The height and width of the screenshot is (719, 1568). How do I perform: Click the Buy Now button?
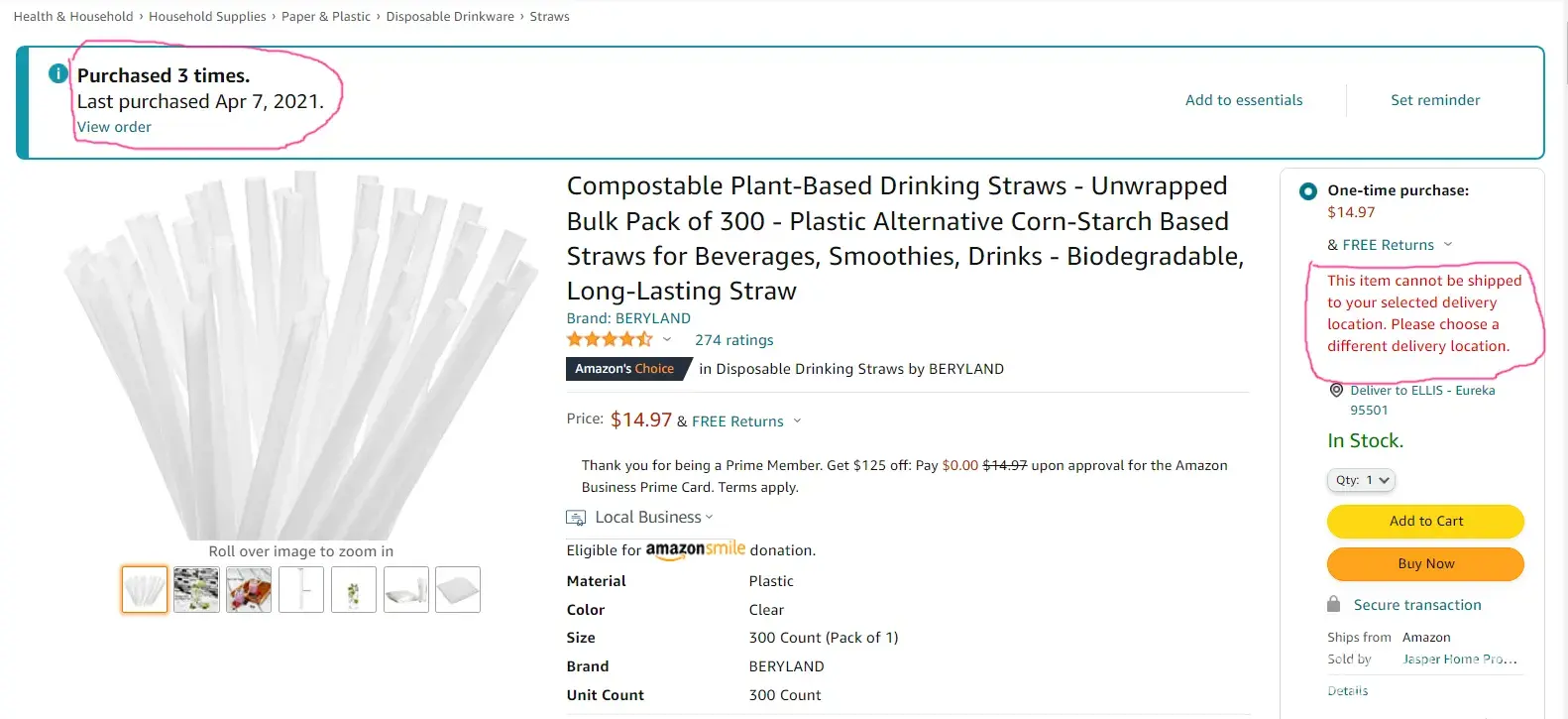coord(1425,563)
